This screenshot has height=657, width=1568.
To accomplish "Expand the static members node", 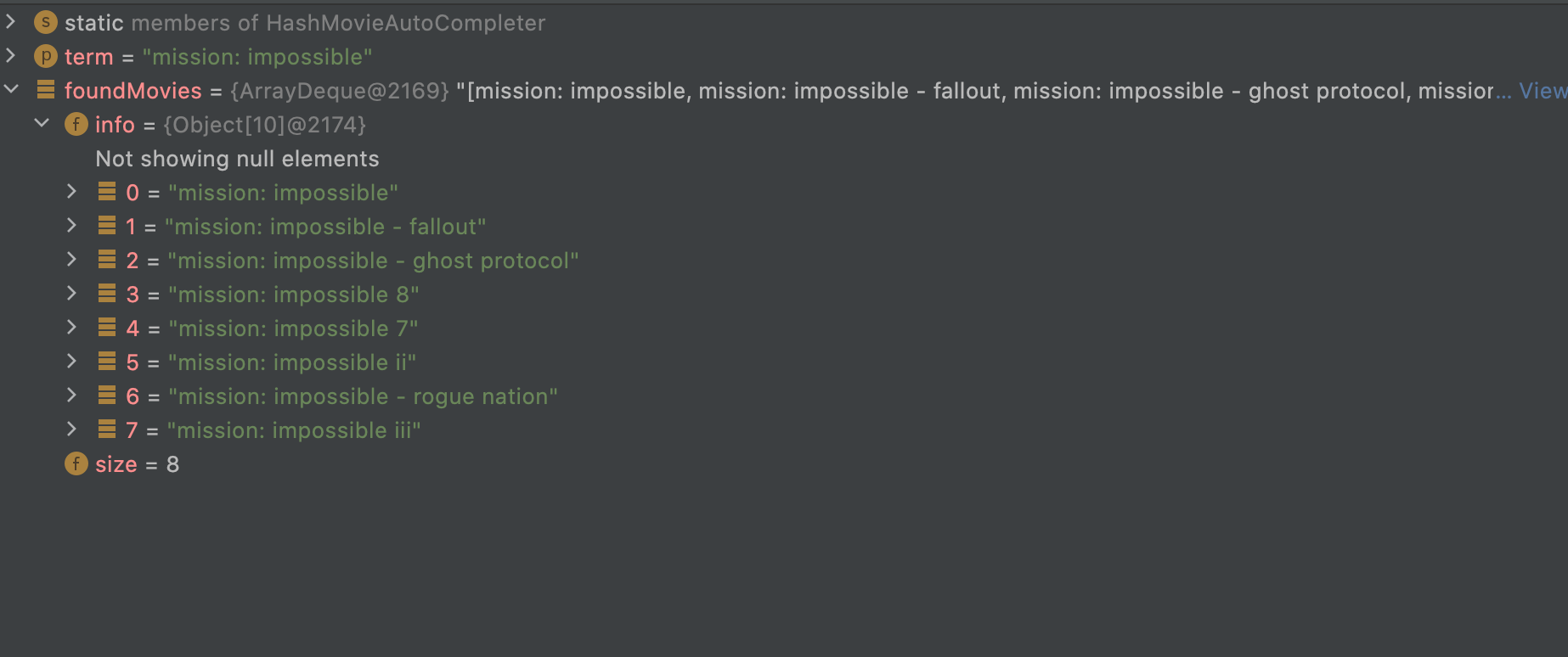I will tap(11, 21).
